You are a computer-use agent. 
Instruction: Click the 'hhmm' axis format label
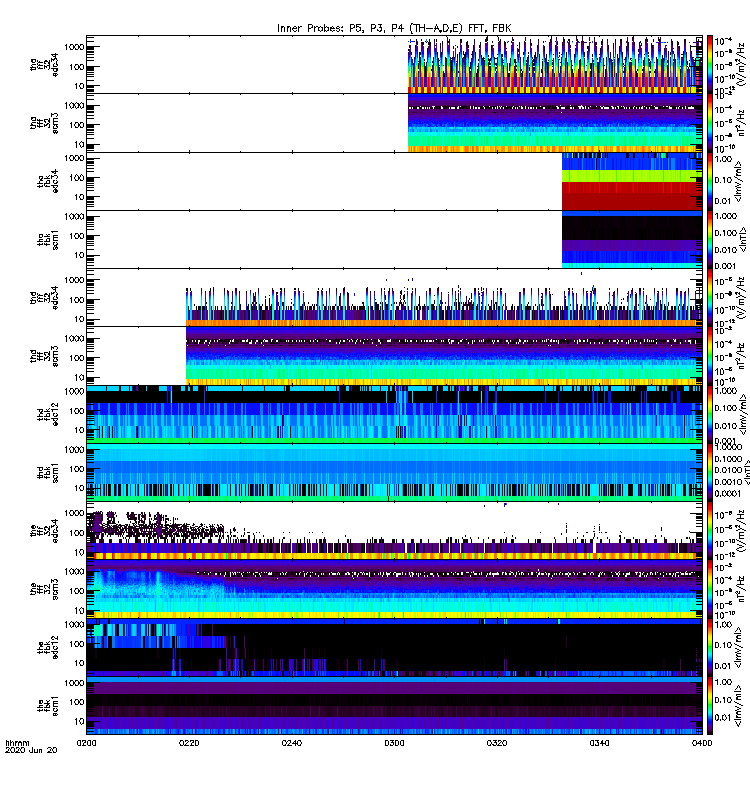pos(17,743)
